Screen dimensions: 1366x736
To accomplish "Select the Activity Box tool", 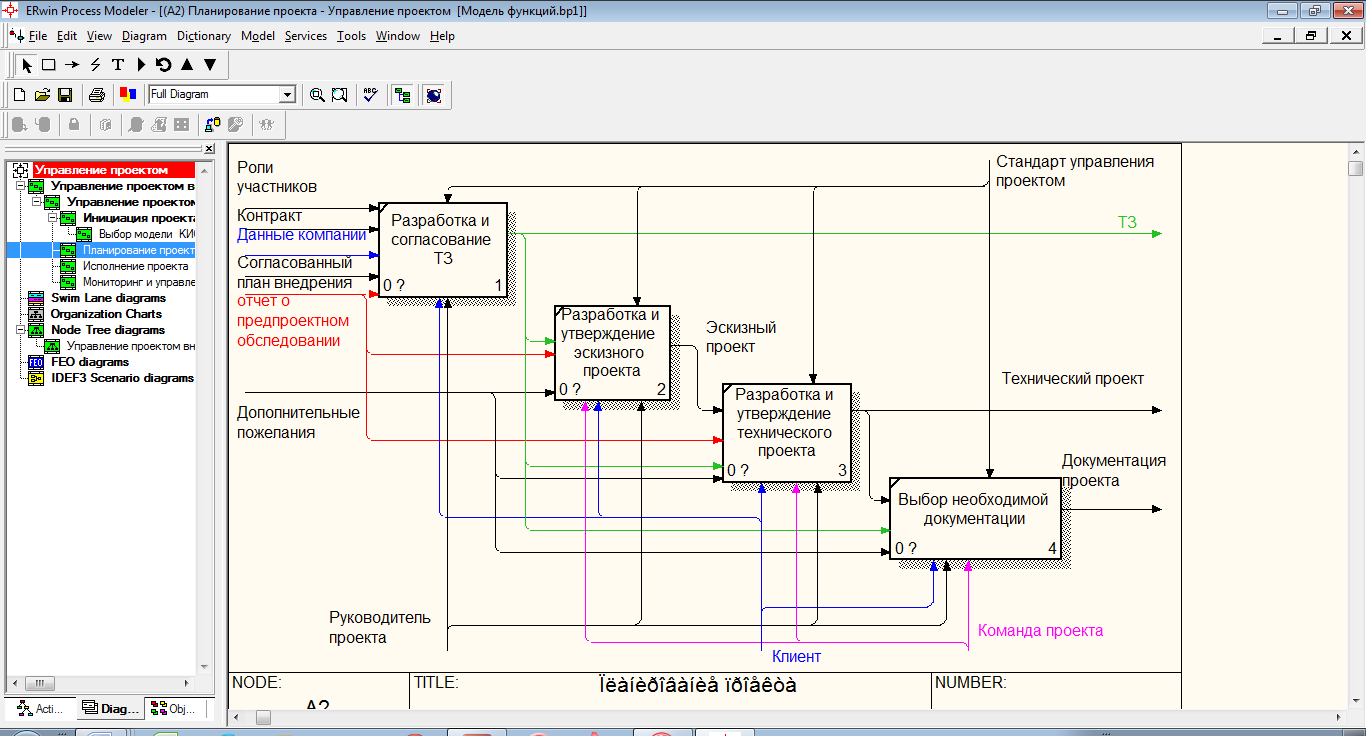I will pyautogui.click(x=48, y=65).
